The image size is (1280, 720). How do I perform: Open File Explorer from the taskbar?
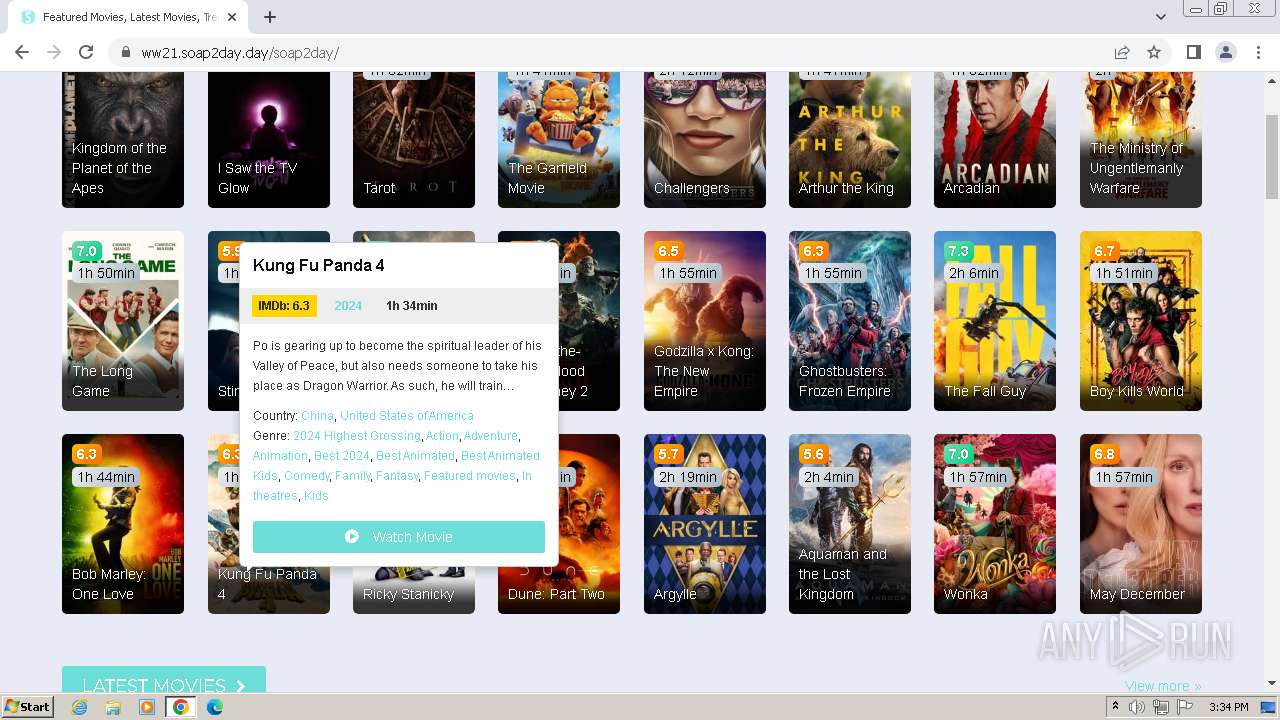[113, 707]
